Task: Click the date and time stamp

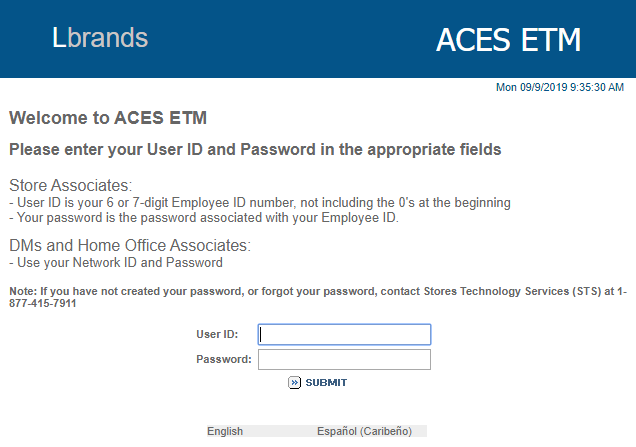Action: pos(560,87)
